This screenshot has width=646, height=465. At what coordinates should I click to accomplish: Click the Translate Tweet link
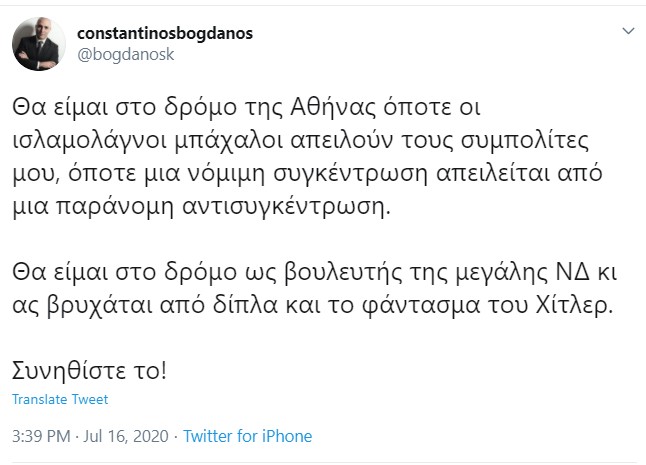[60, 399]
